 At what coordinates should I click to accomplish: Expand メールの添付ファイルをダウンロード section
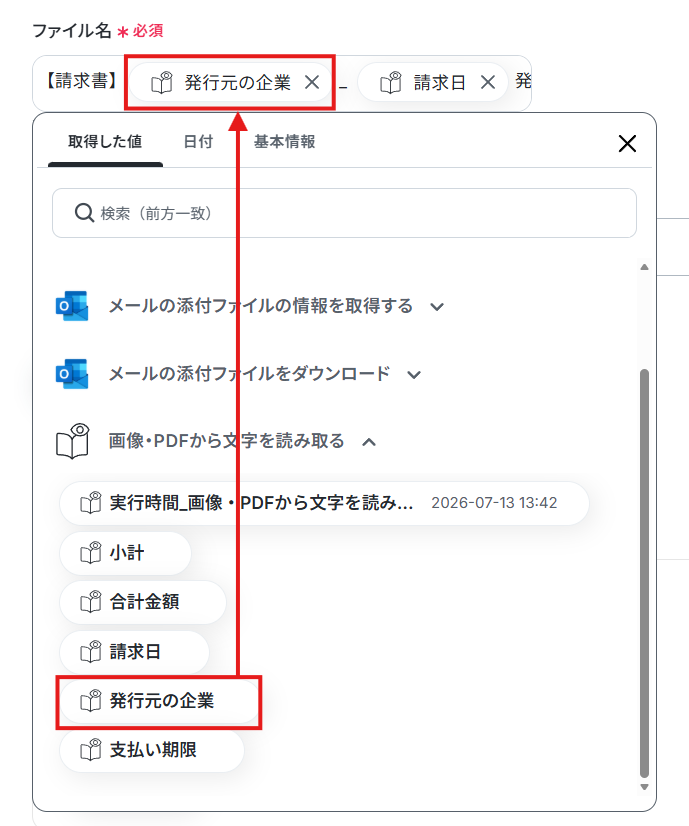(x=414, y=375)
